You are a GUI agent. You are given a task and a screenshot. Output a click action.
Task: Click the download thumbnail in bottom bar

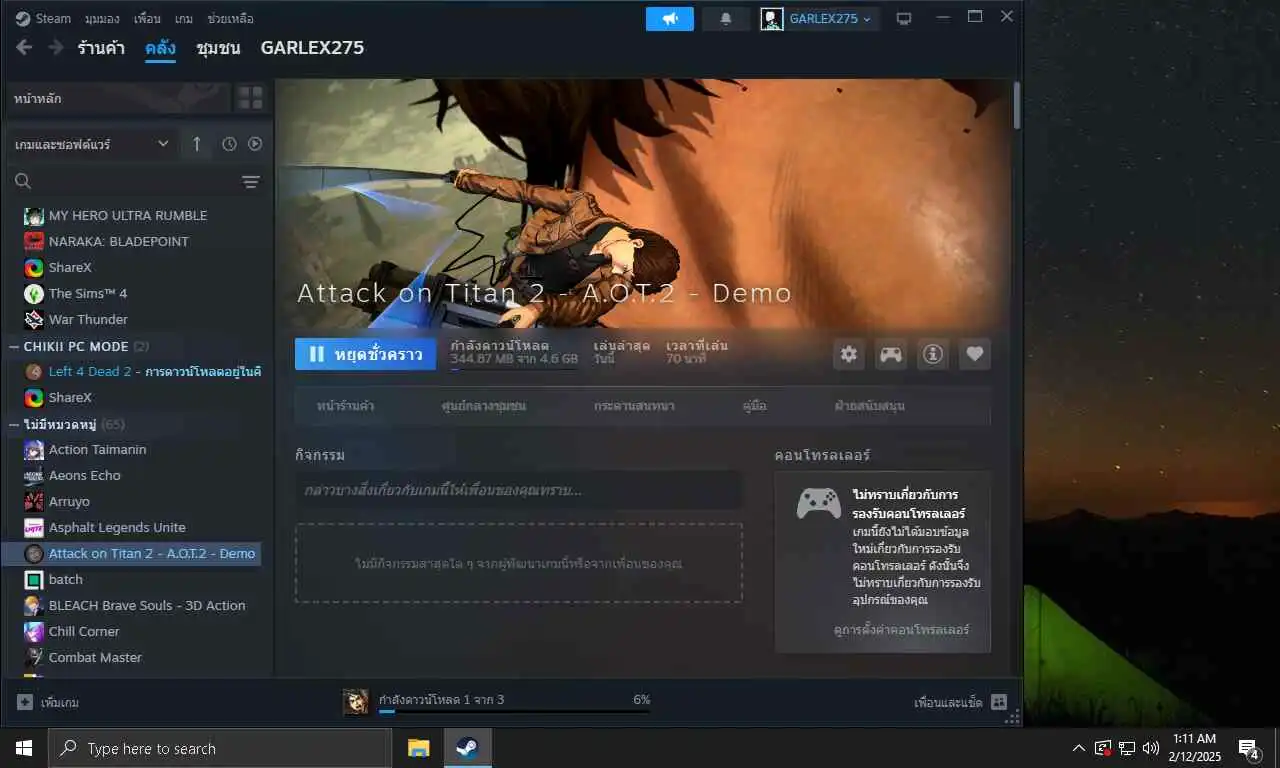pos(355,702)
